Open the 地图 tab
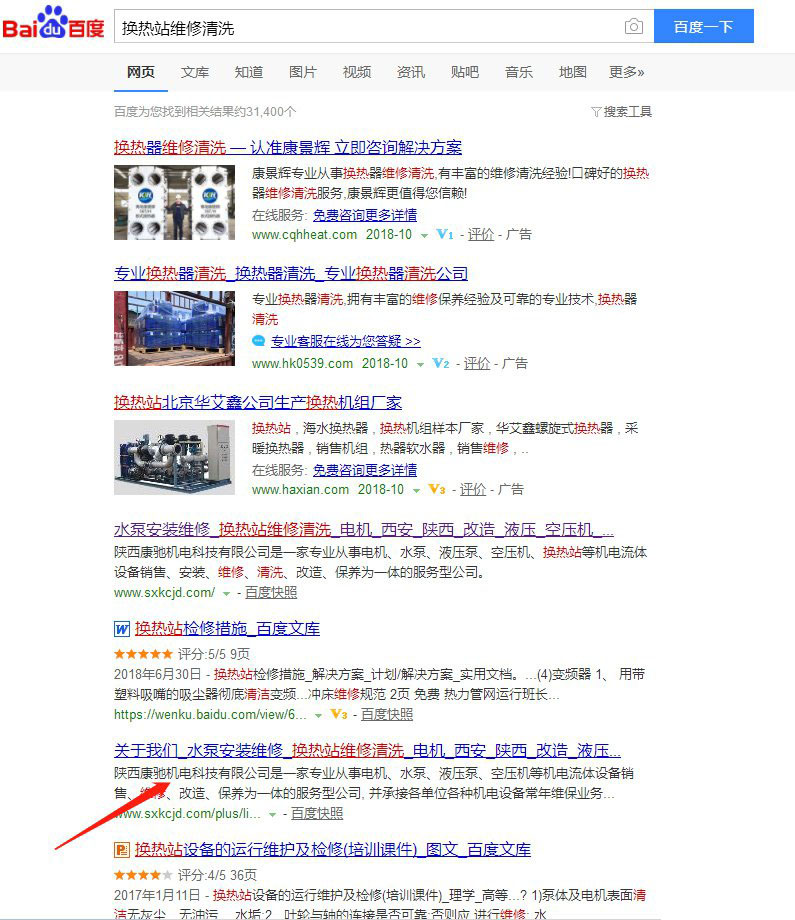 tap(573, 72)
